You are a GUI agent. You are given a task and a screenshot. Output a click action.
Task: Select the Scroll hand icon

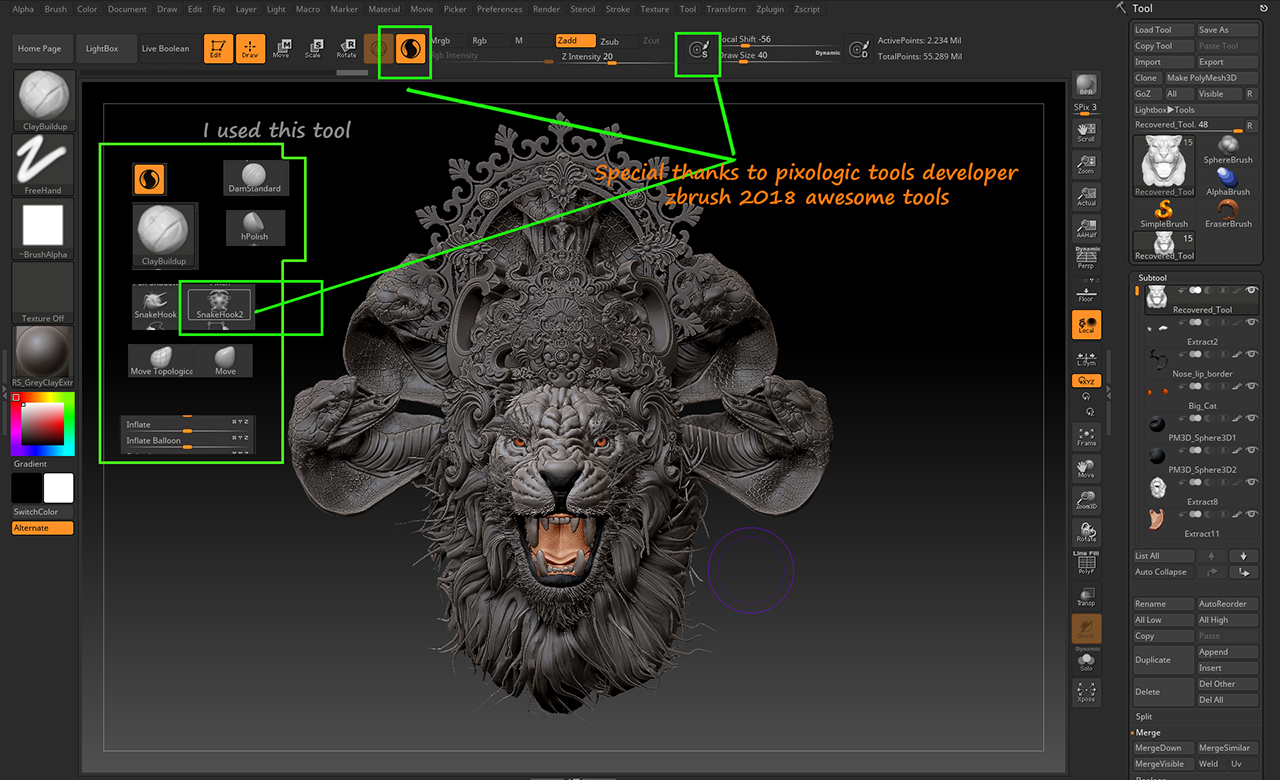[x=1086, y=133]
